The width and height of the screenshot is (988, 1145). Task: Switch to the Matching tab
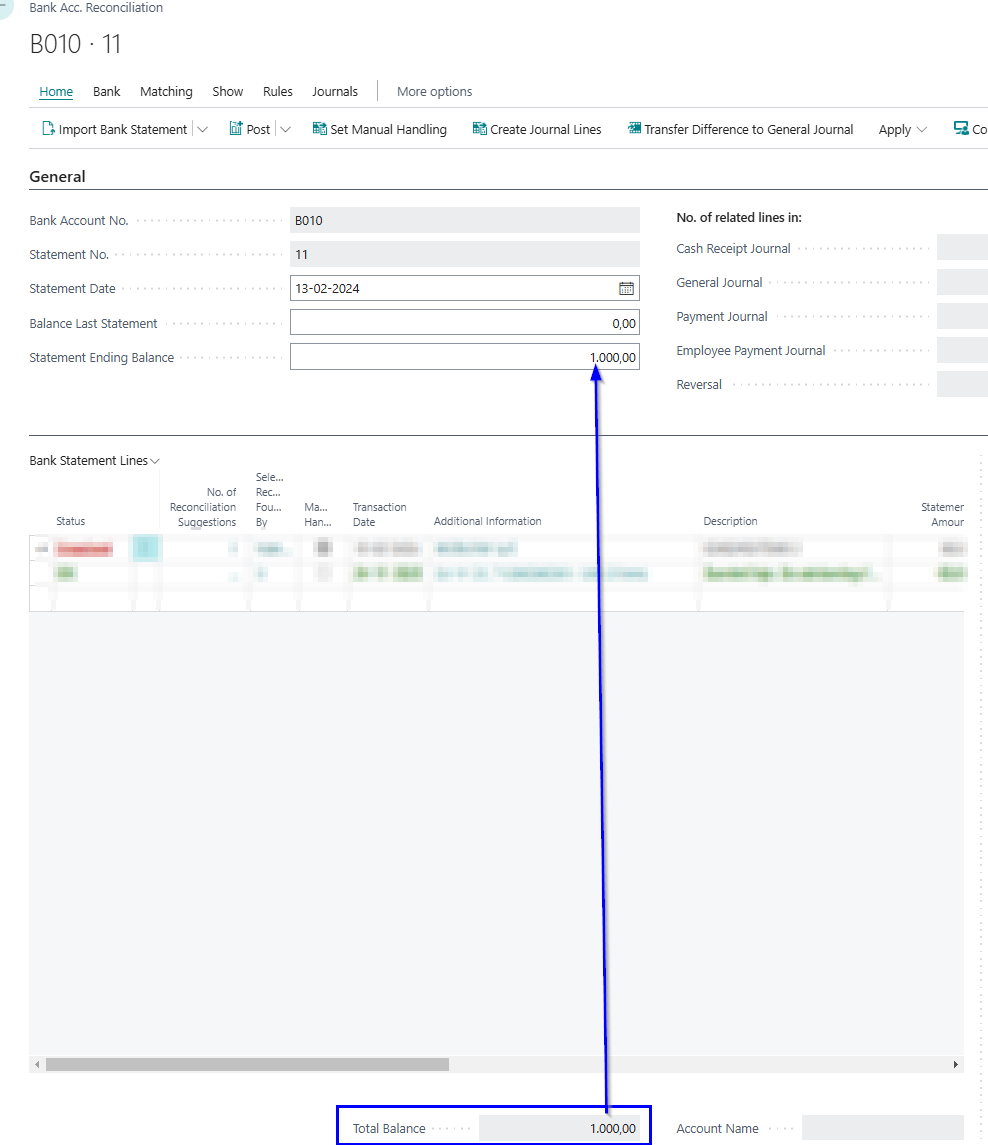click(x=166, y=92)
